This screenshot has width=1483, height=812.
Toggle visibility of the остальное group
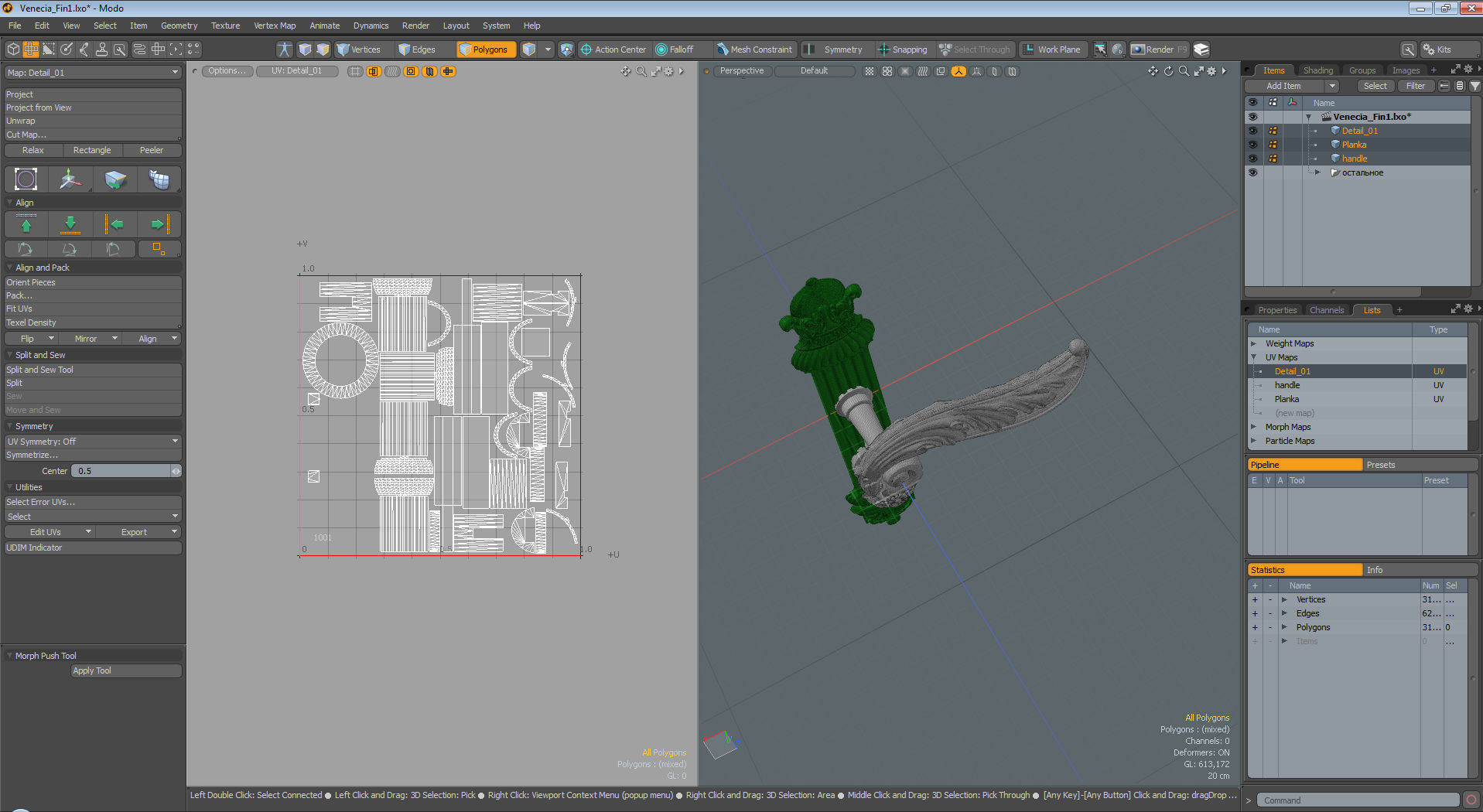pyautogui.click(x=1252, y=172)
